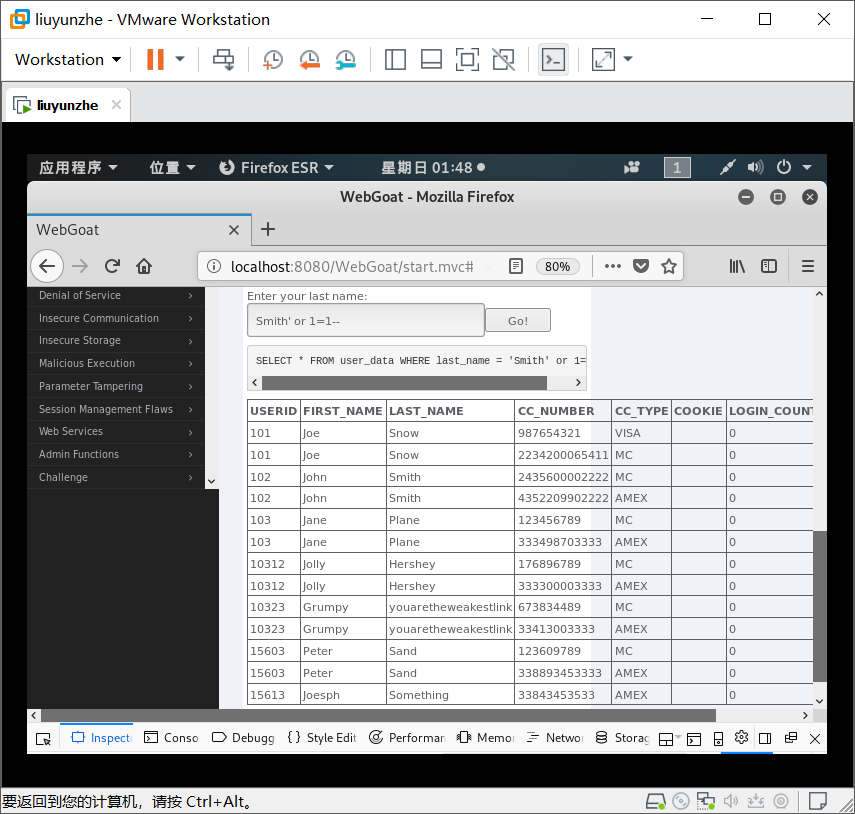This screenshot has height=814, width=855.
Task: Click the page vertical scrollbar thumb
Action: coord(820,606)
